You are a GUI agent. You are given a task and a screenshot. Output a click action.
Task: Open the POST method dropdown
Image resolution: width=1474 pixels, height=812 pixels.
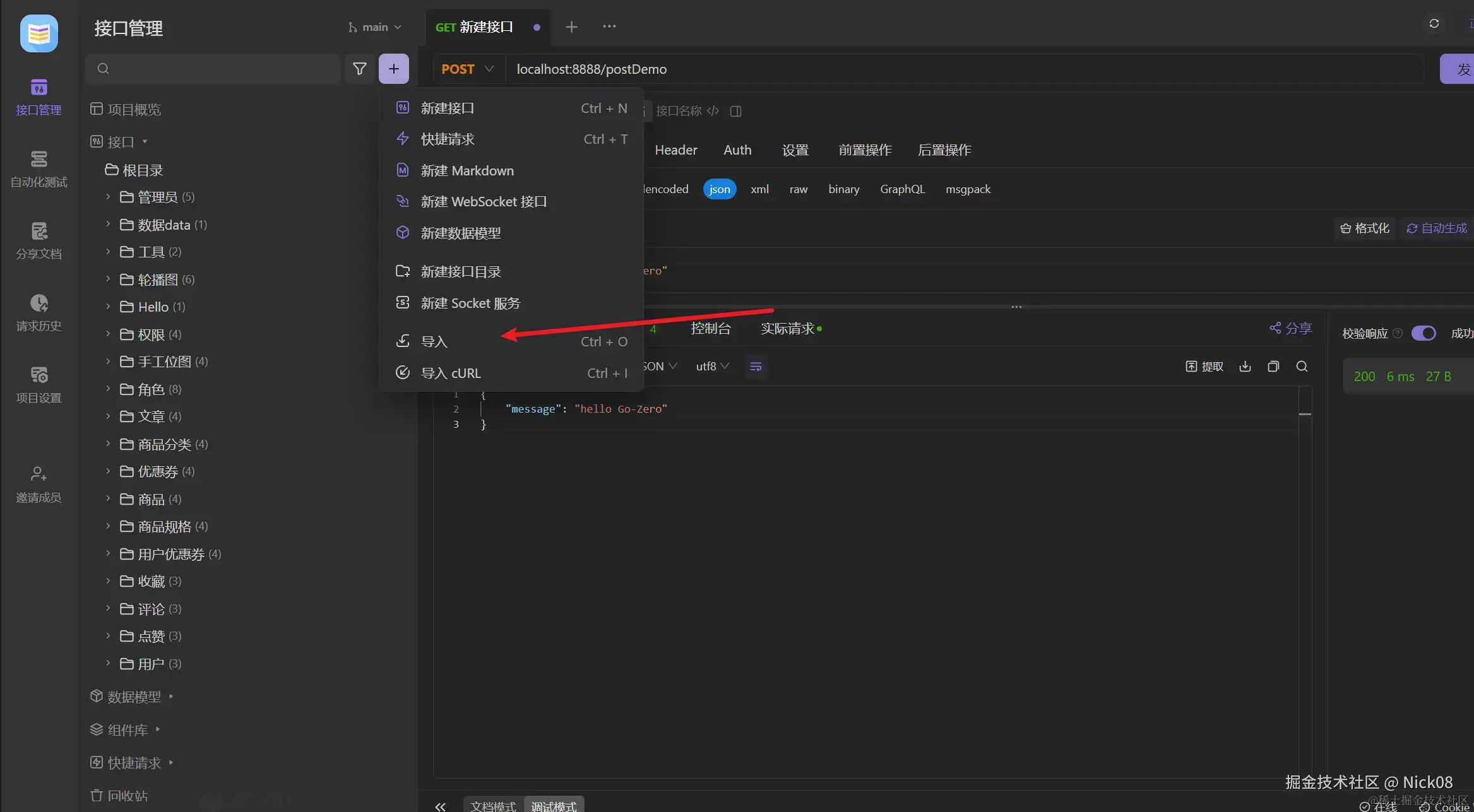click(468, 69)
